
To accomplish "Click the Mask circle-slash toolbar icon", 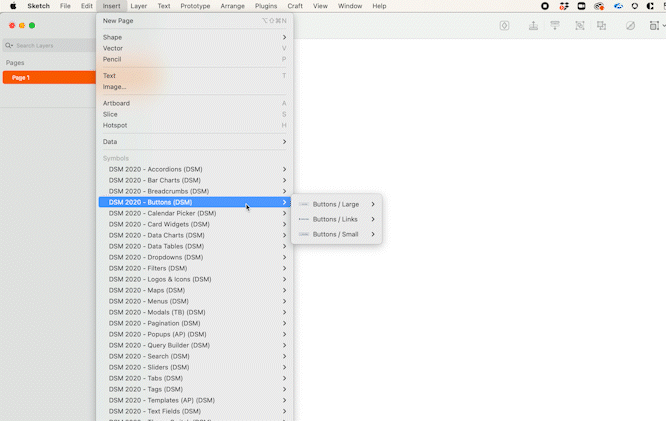I will pyautogui.click(x=630, y=25).
